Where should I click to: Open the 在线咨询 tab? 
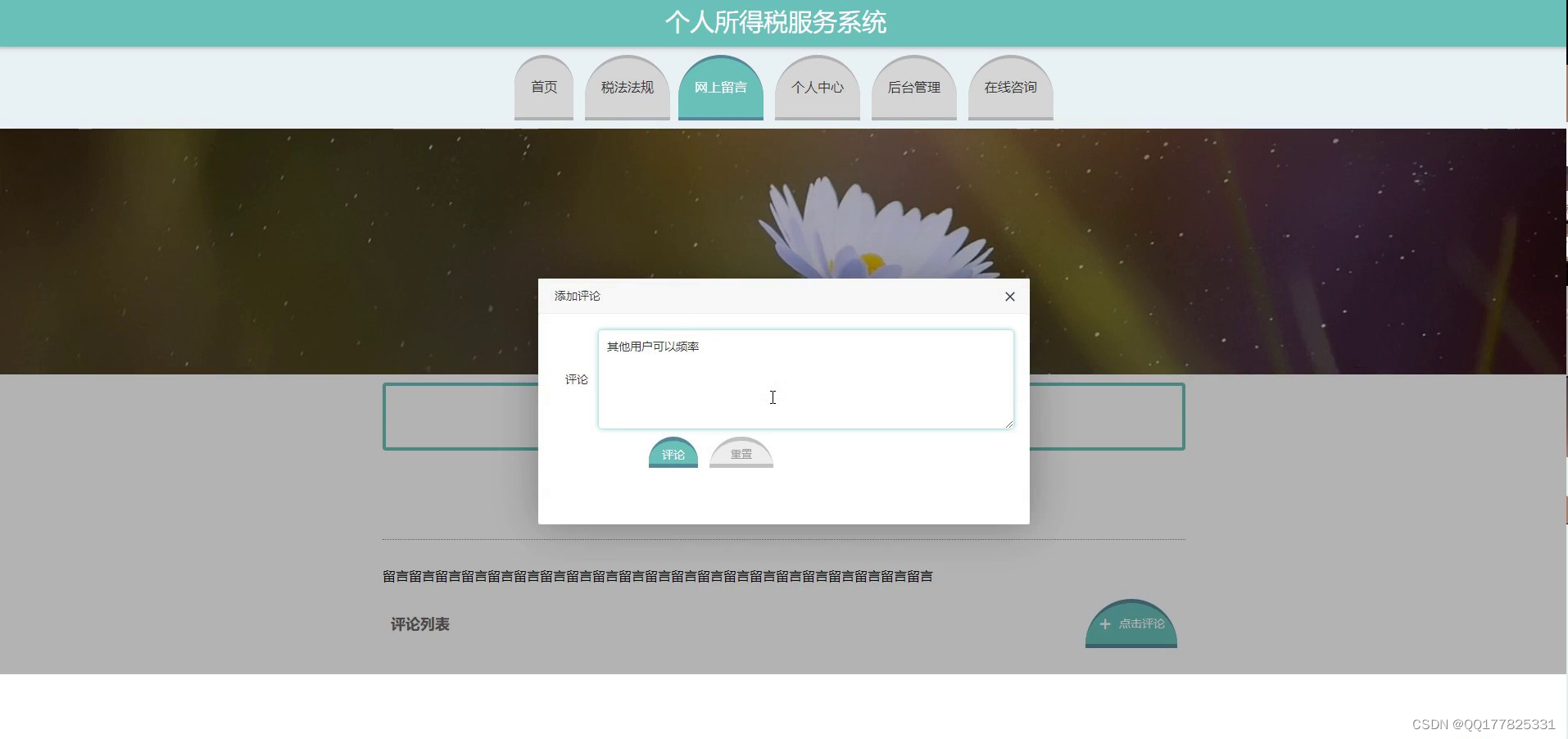1010,87
